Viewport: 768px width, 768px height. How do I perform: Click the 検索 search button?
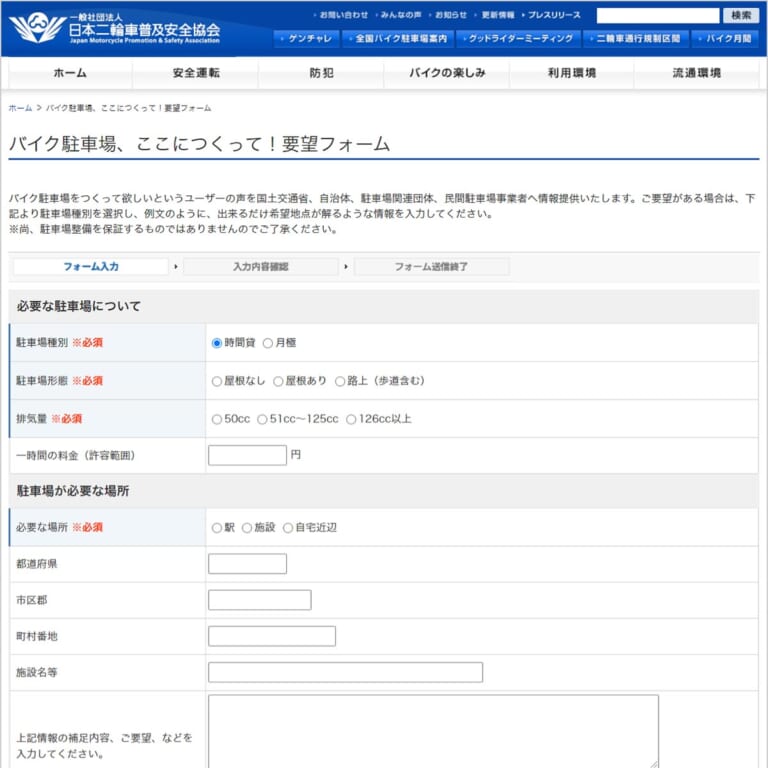[x=741, y=15]
